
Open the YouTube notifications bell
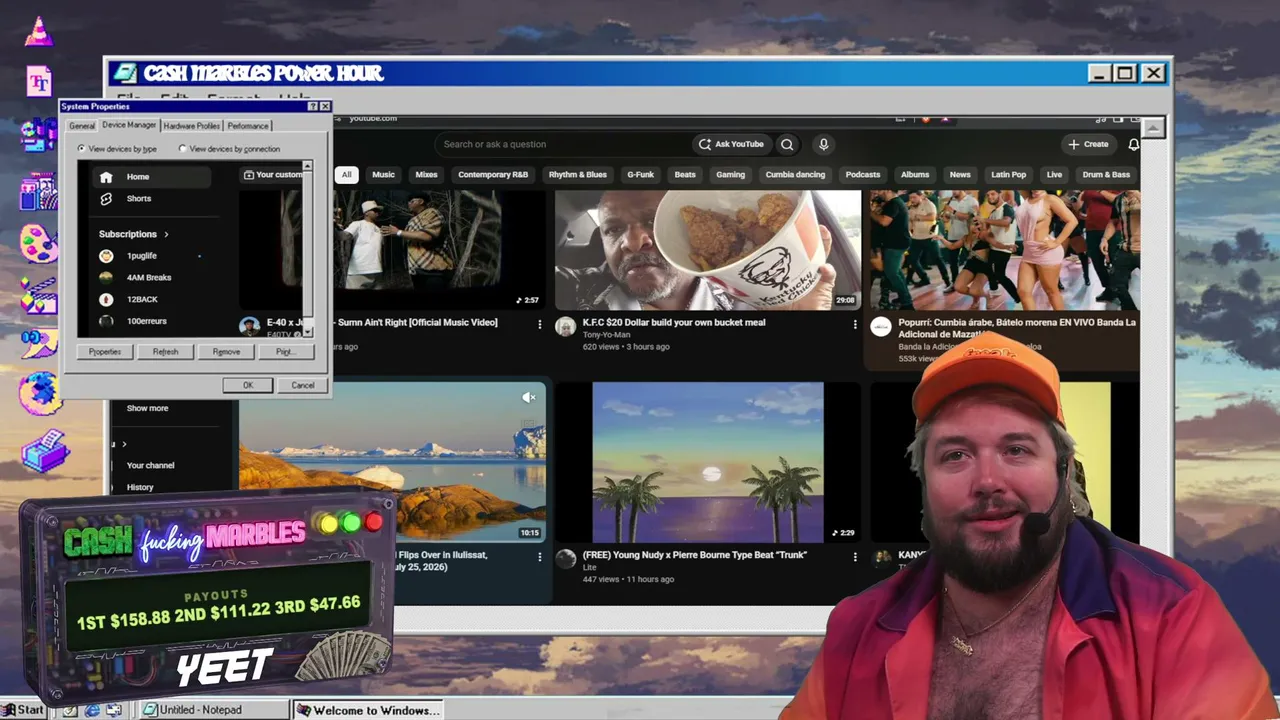1133,144
